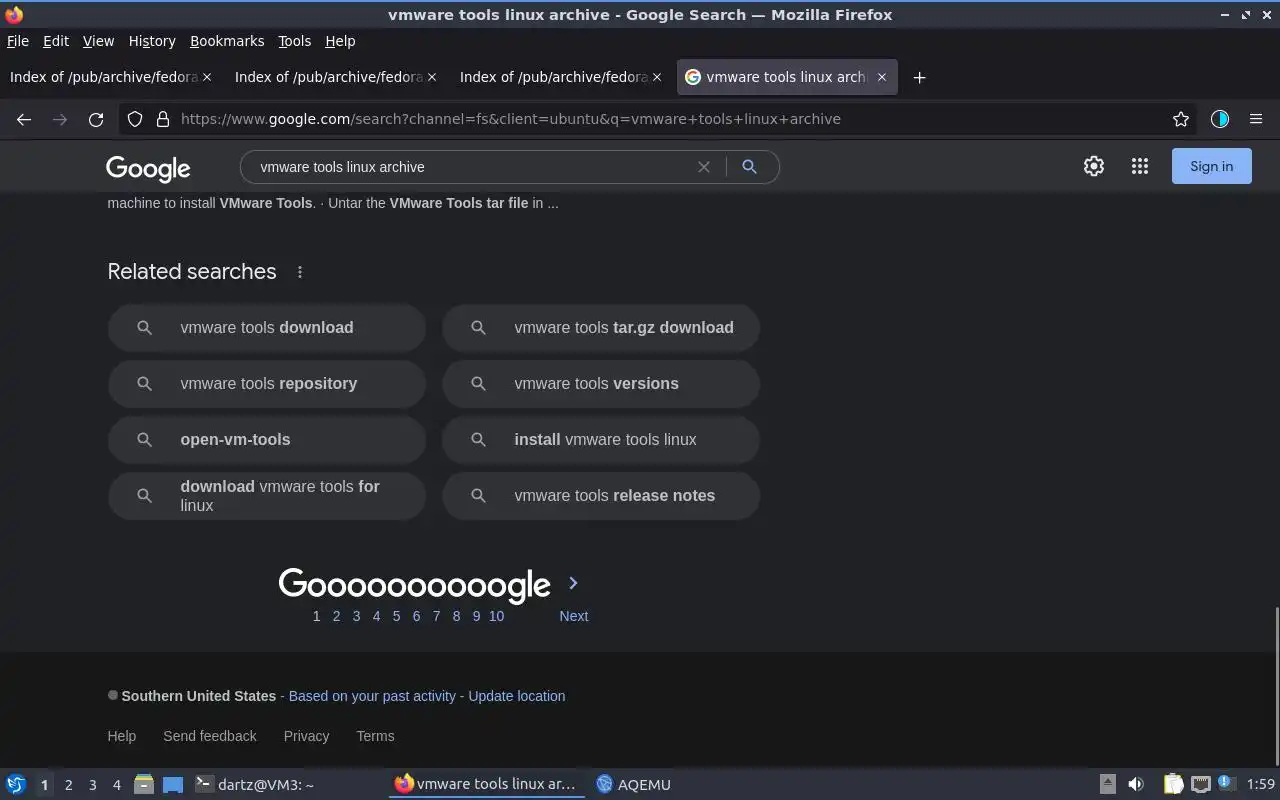Open the View menu
This screenshot has width=1280, height=800.
coord(98,41)
